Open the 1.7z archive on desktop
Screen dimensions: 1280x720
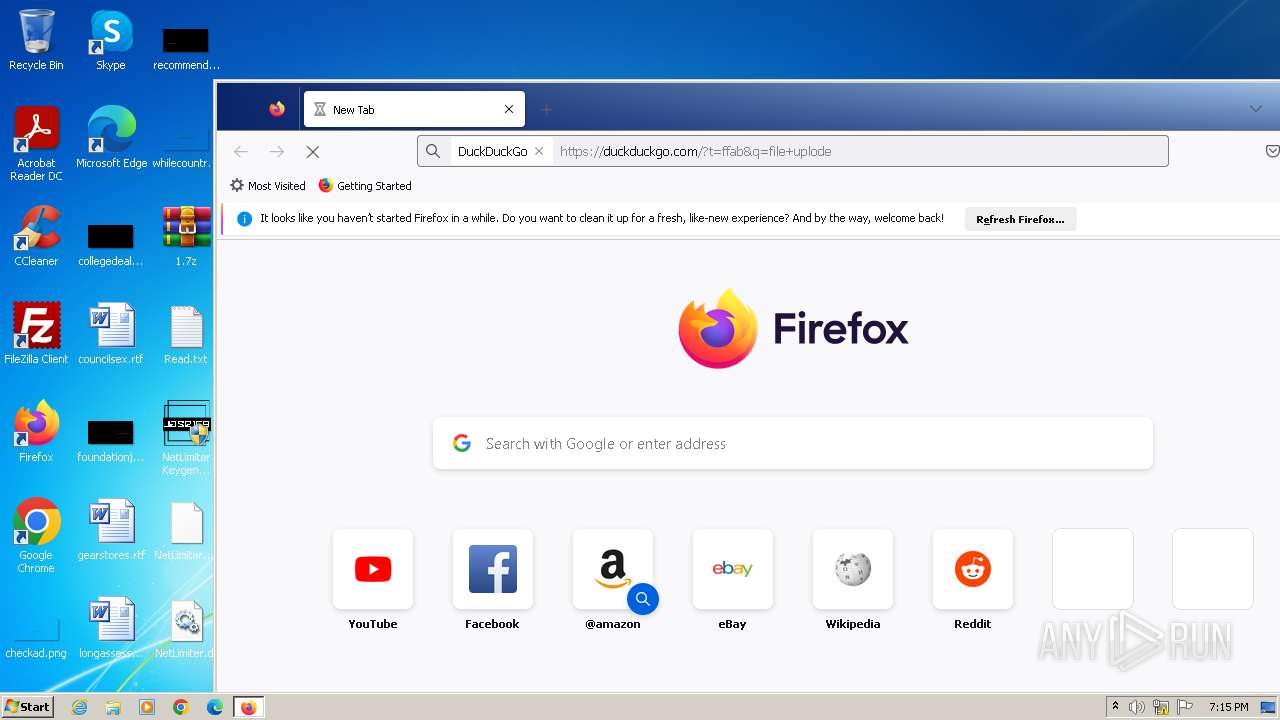[x=186, y=236]
